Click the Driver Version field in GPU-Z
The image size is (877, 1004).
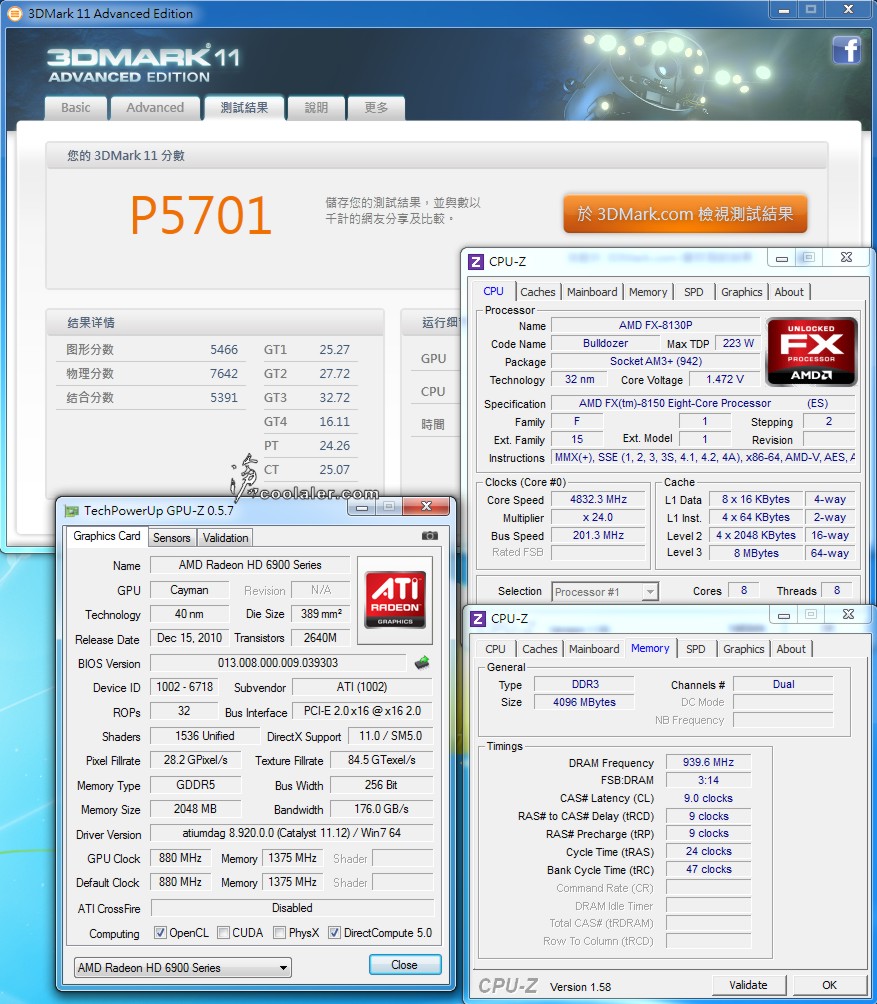(291, 833)
